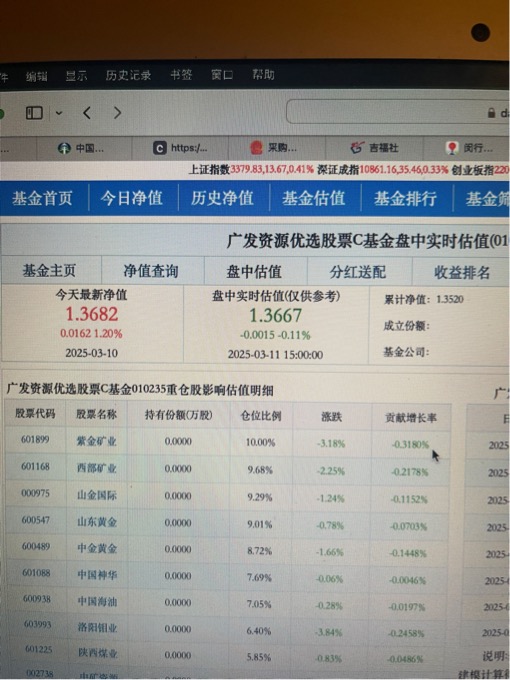Open 历史记录 menu
Image resolution: width=510 pixels, height=680 pixels.
128,75
